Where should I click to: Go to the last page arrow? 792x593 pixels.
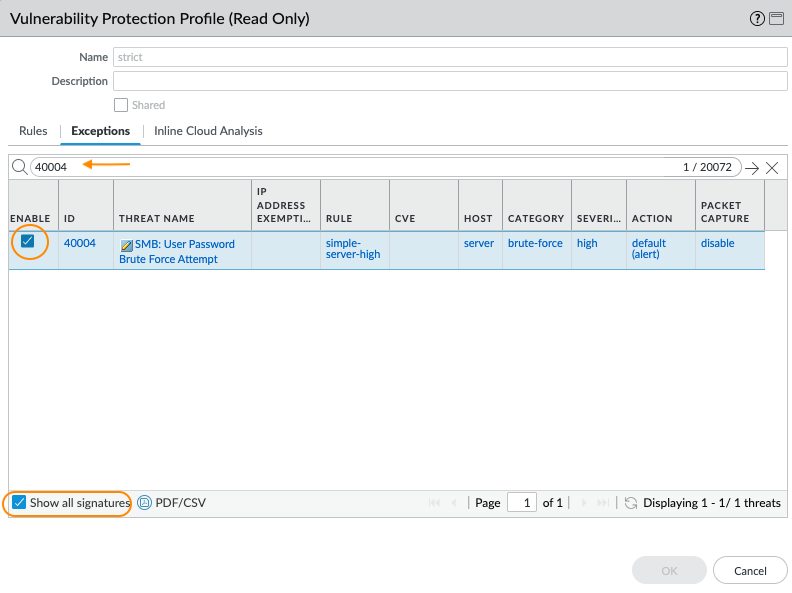pyautogui.click(x=602, y=503)
